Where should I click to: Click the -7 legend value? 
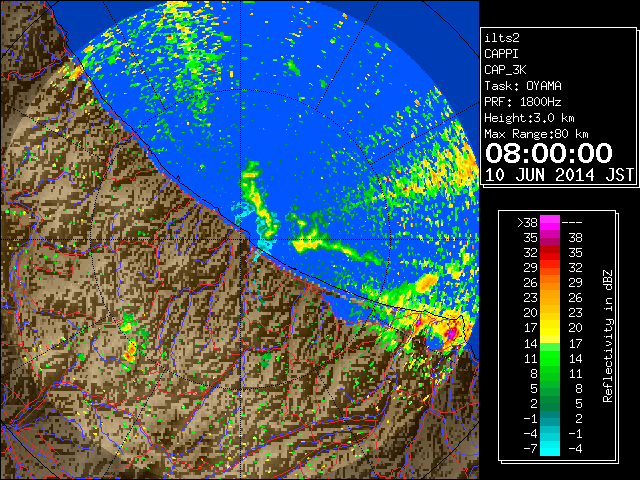click(x=530, y=449)
